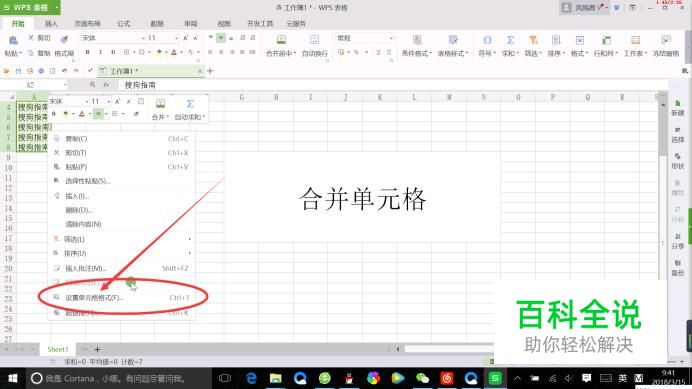Click the Cortana search box on taskbar
This screenshot has height=389, width=692.
tap(120, 378)
